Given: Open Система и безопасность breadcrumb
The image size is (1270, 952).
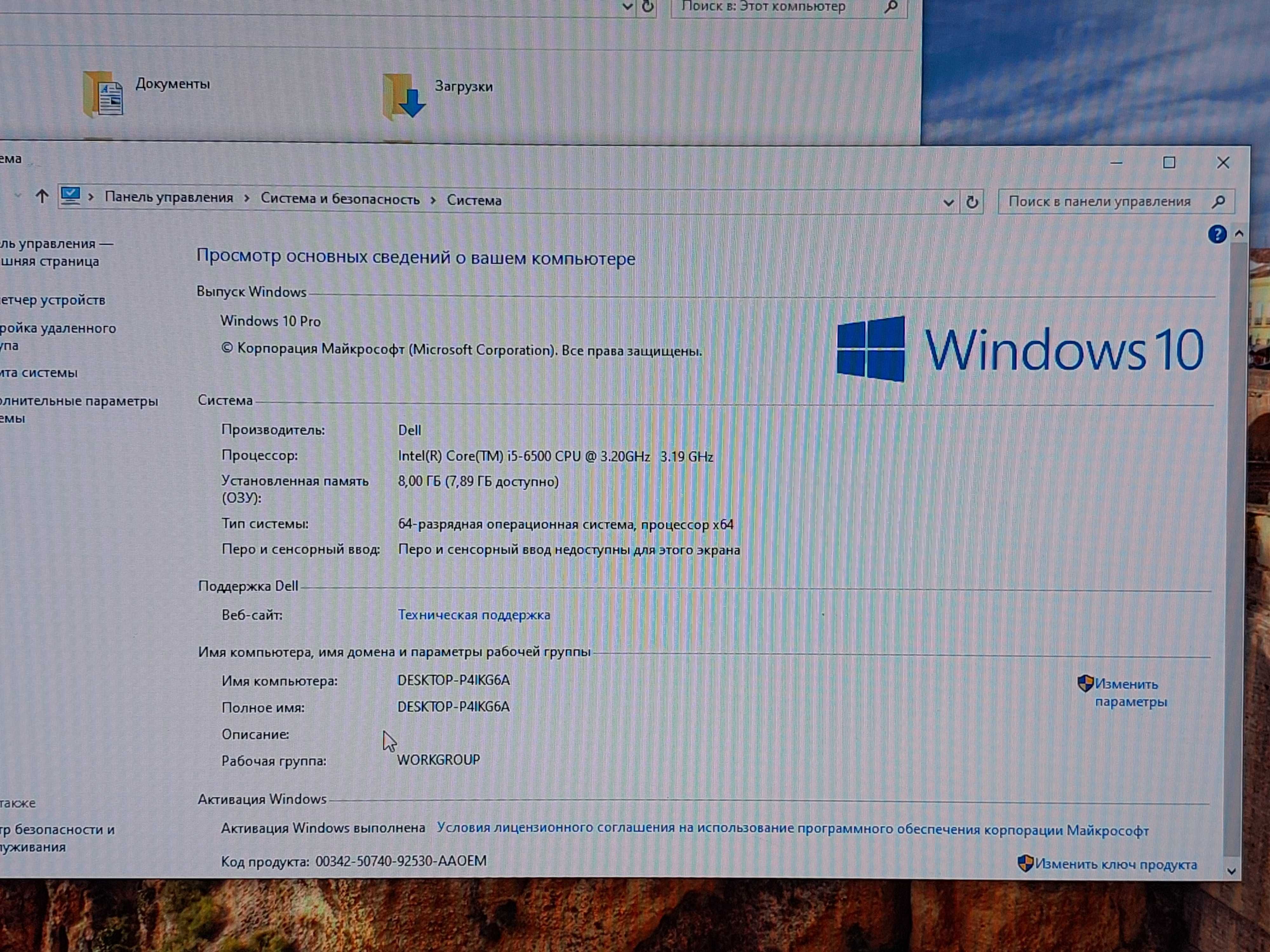Looking at the screenshot, I should (340, 199).
